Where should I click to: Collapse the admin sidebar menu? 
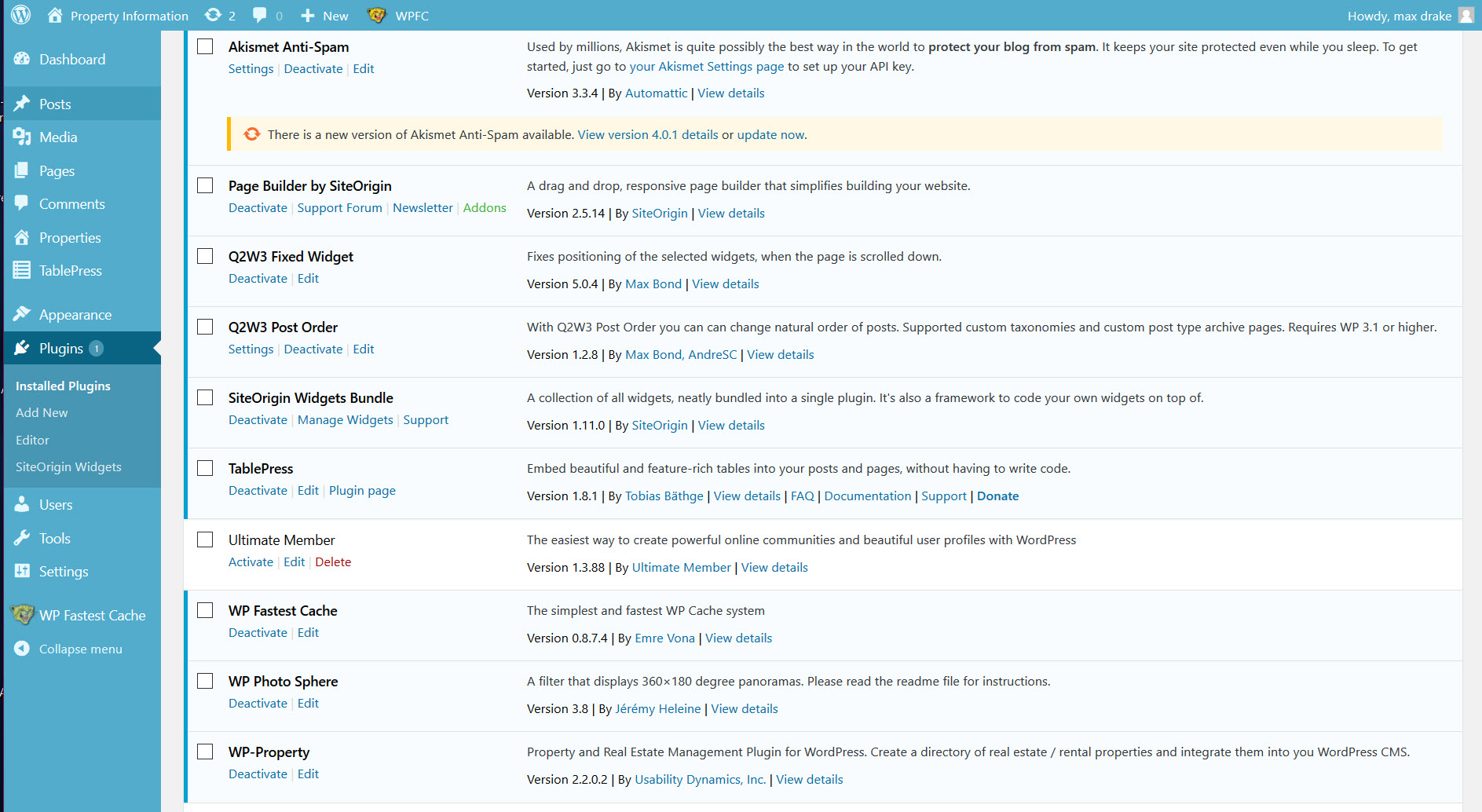(80, 649)
